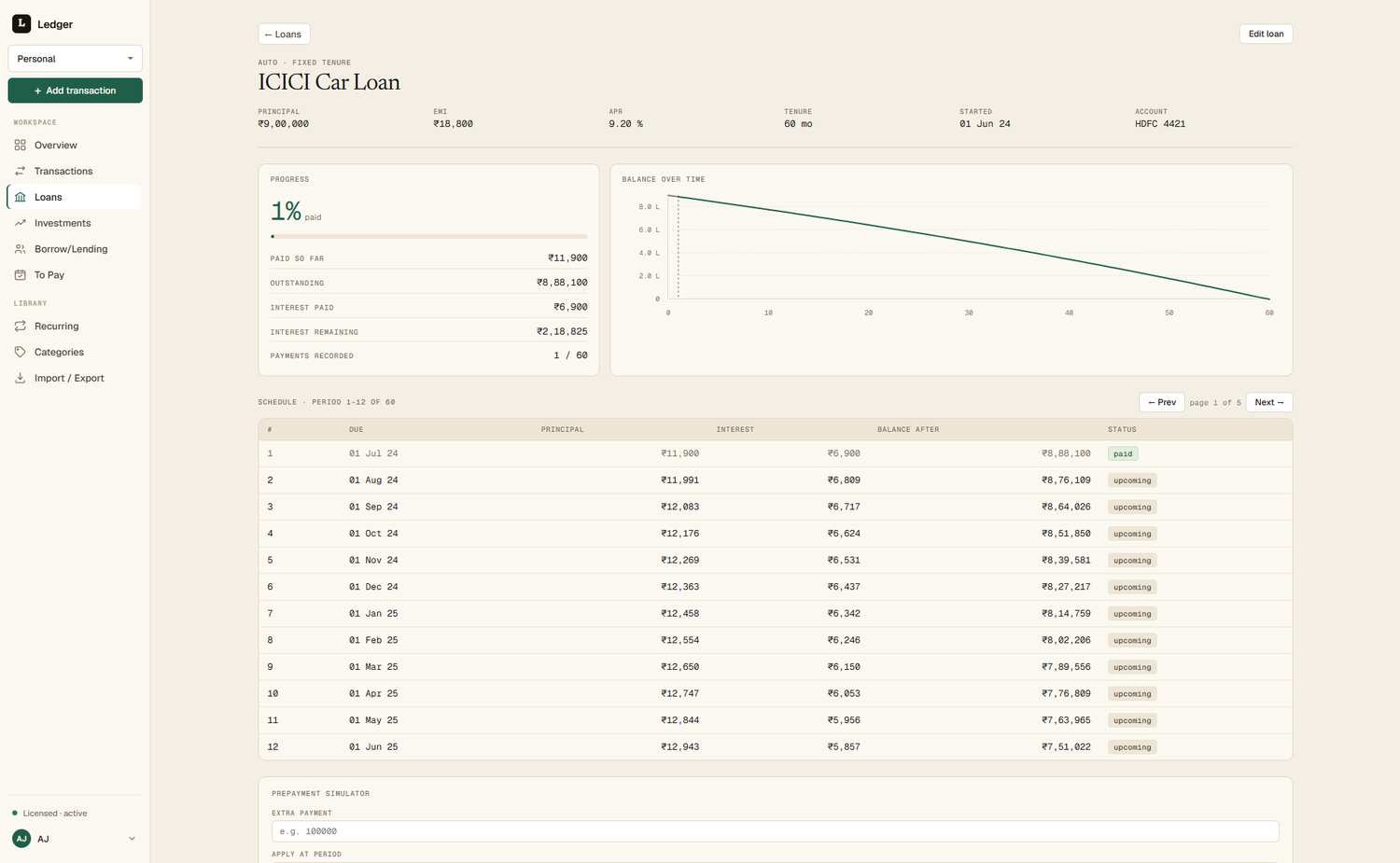Click the account value HDFC 4421

tap(1160, 124)
